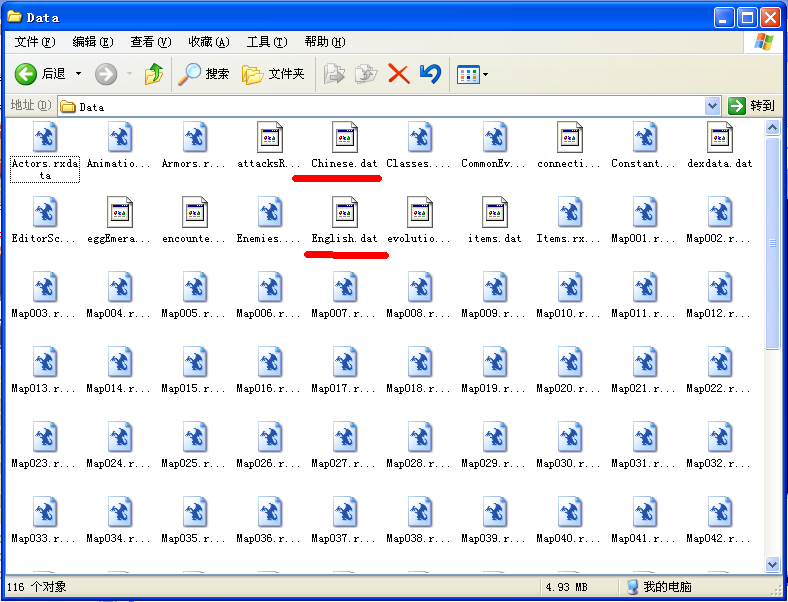This screenshot has width=788, height=602.
Task: Click the Map033.r... file name text
Action: tap(43, 539)
